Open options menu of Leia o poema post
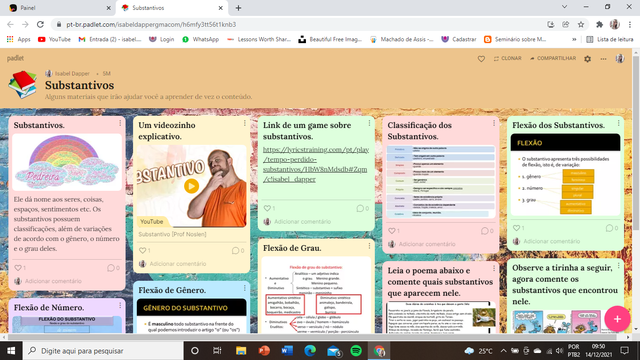 click(494, 268)
